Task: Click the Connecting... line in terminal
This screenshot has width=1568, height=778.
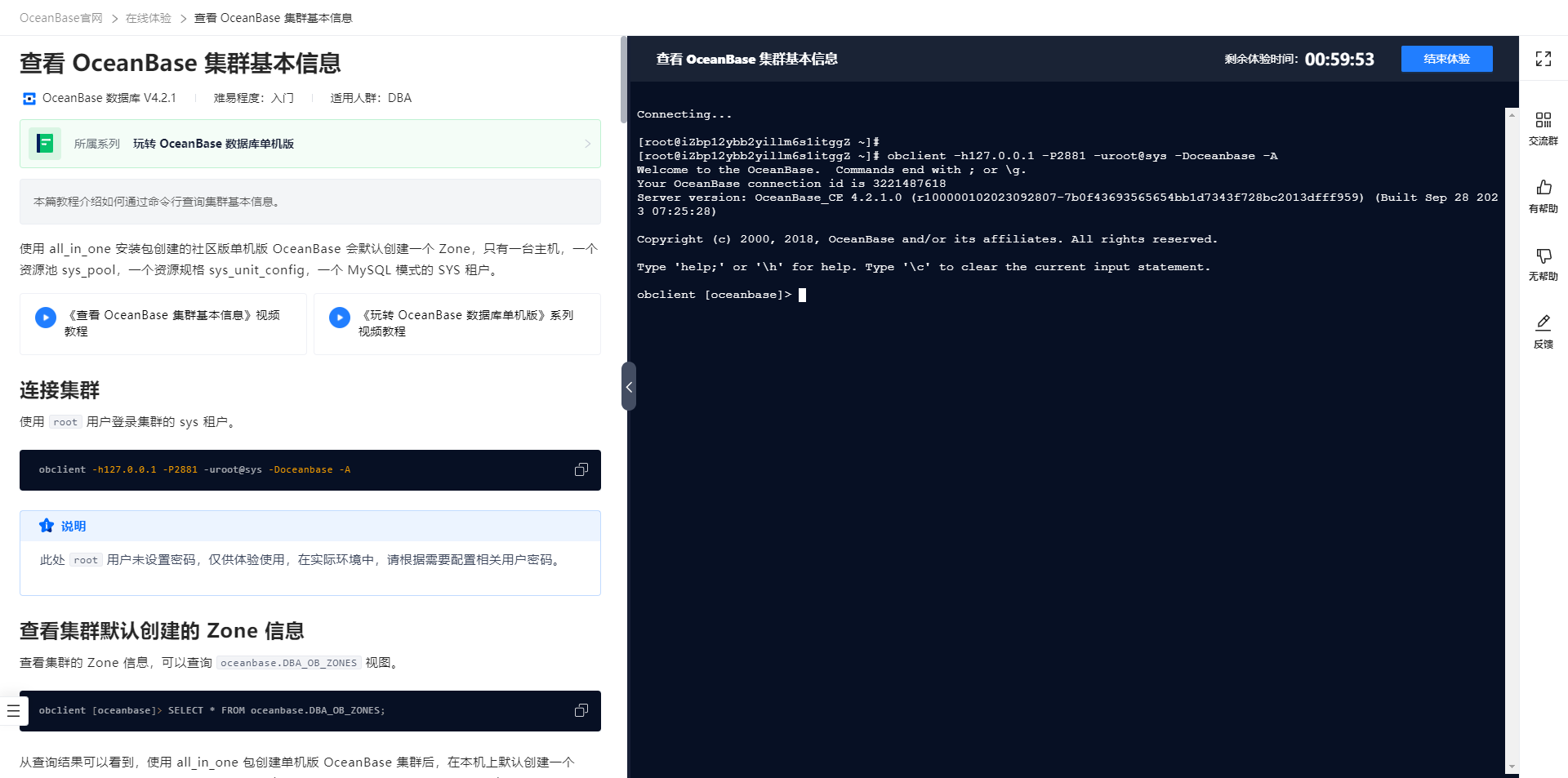Action: [x=684, y=114]
